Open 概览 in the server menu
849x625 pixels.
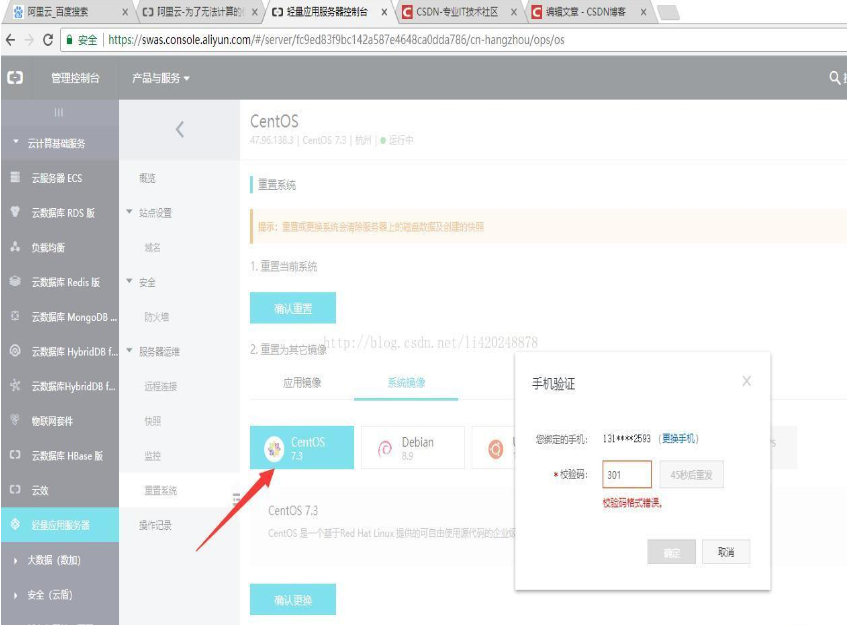(x=147, y=178)
